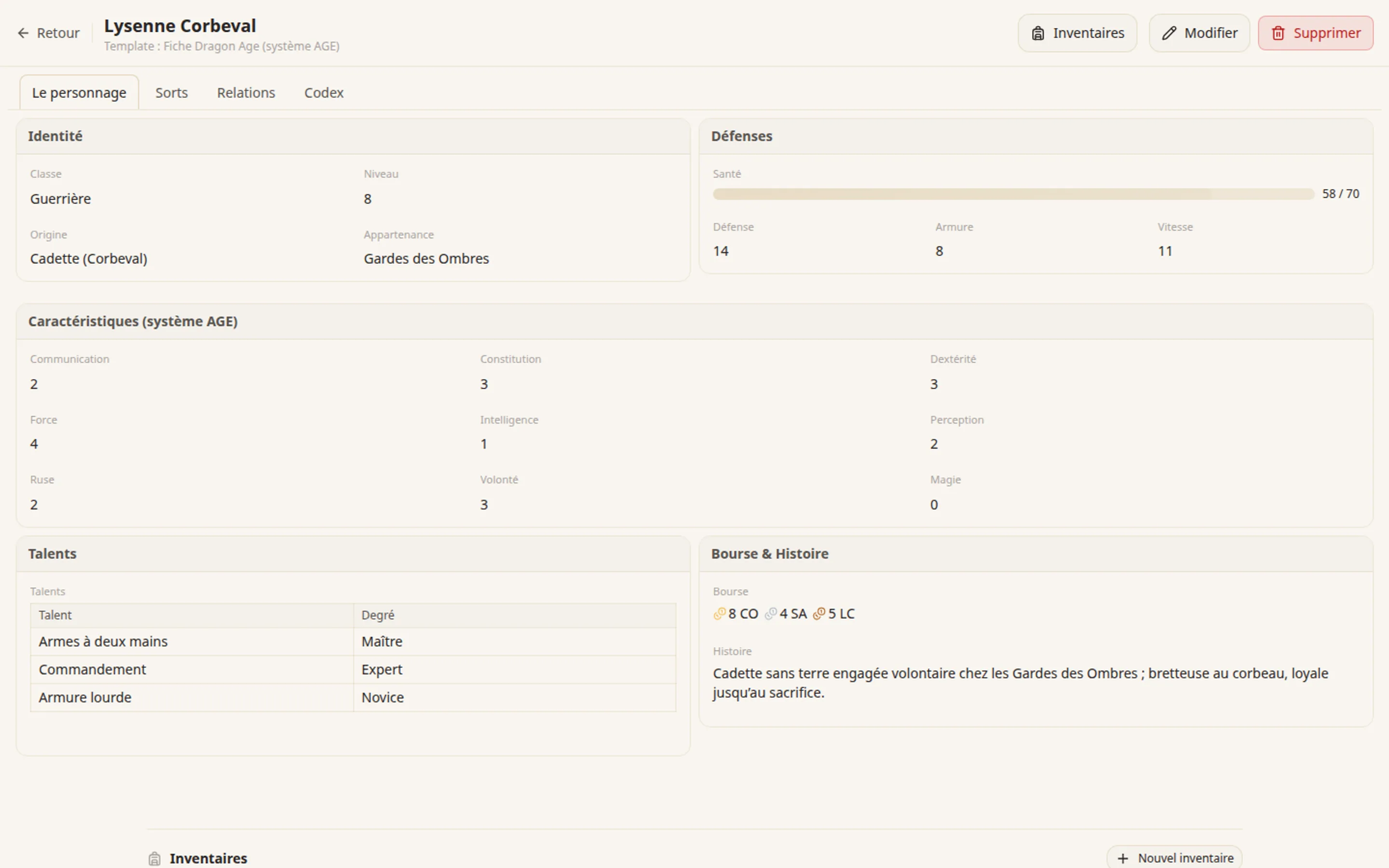Select the Le personnage tab
The image size is (1389, 868).
[x=79, y=93]
